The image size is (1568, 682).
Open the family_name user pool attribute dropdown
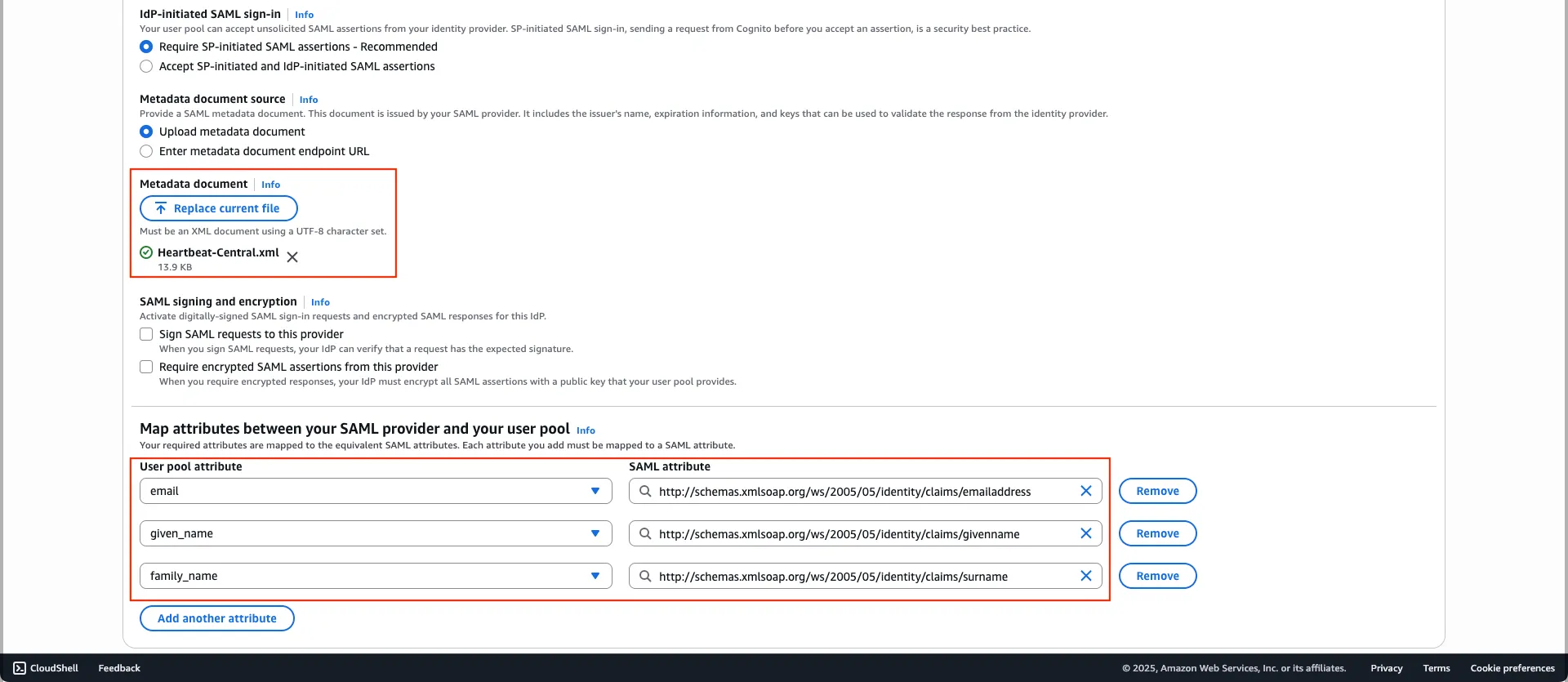376,576
